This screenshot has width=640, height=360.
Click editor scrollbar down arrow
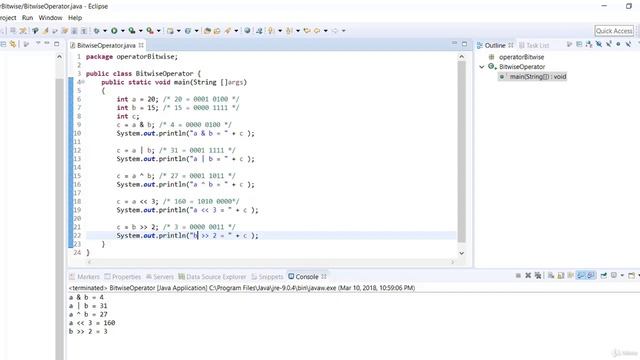pyautogui.click(x=462, y=253)
